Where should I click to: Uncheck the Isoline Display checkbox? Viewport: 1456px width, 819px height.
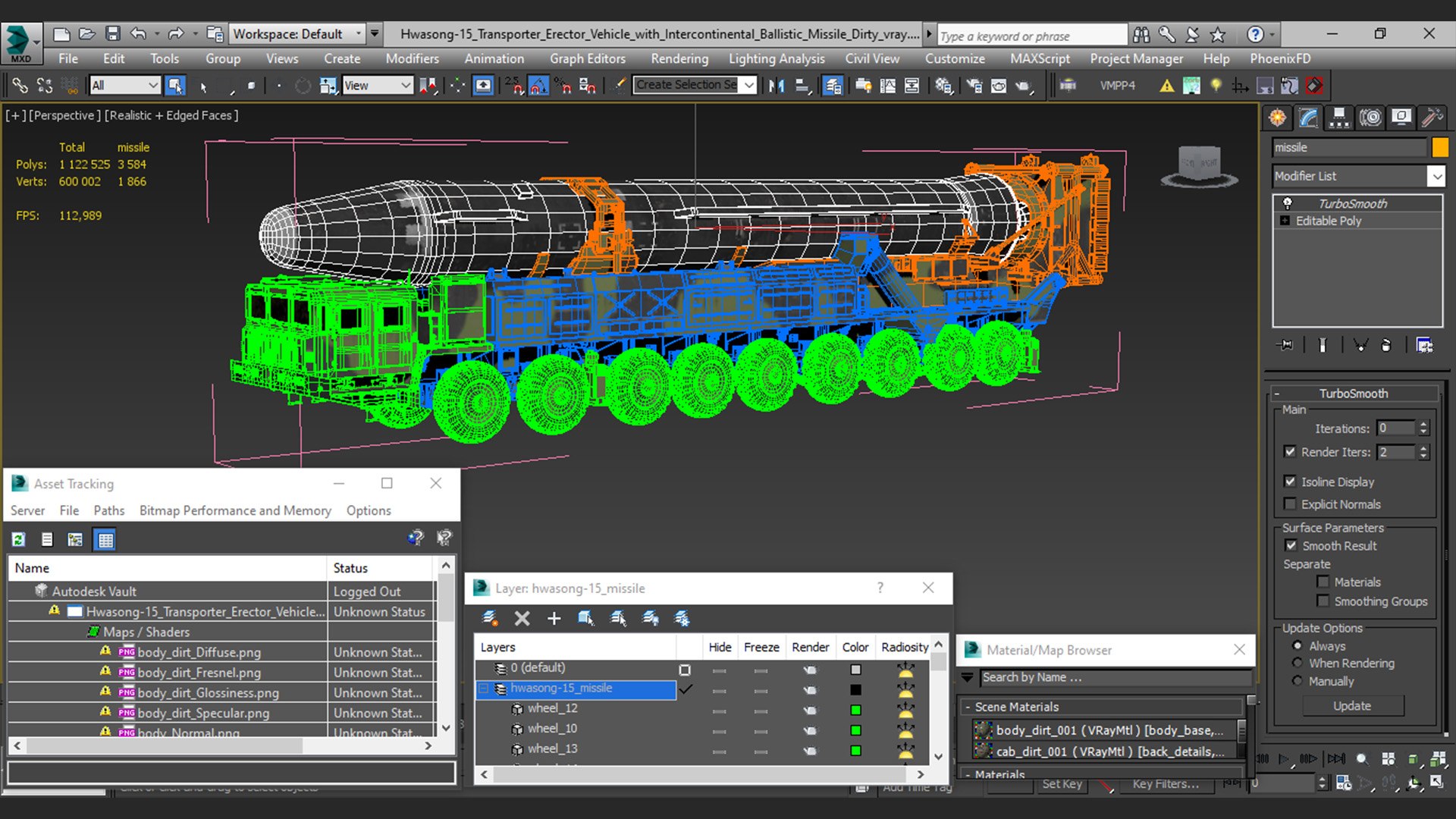point(1290,482)
